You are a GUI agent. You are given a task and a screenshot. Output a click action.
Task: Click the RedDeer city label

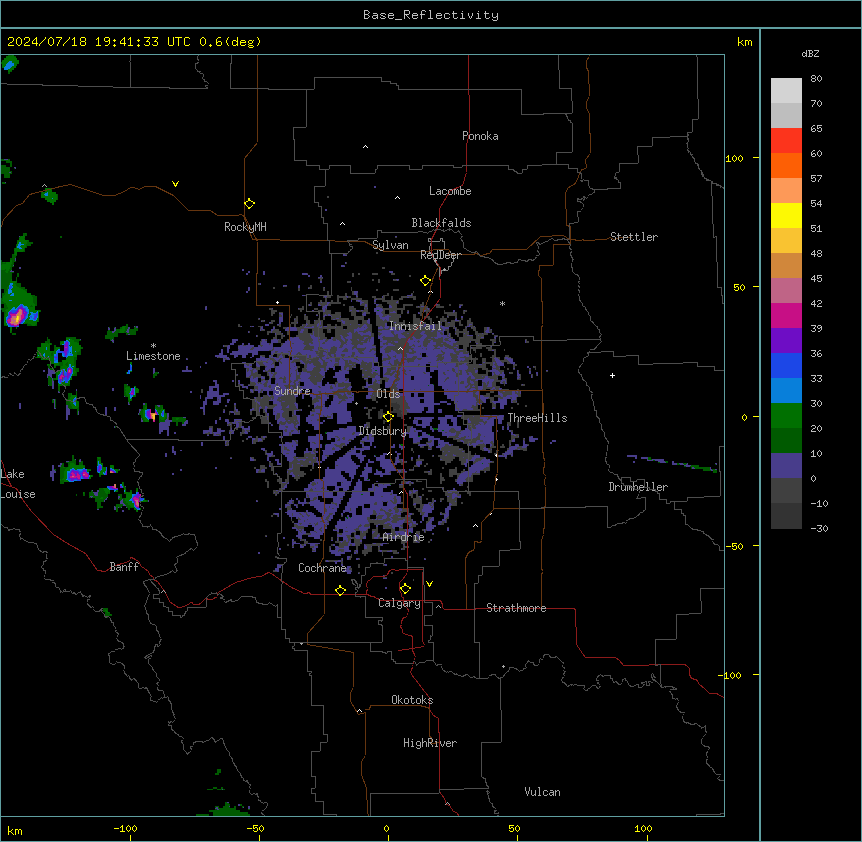point(440,255)
